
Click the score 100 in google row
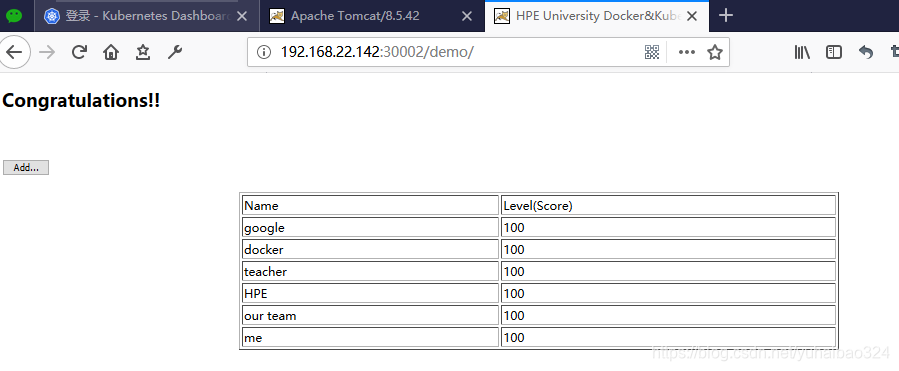point(669,228)
